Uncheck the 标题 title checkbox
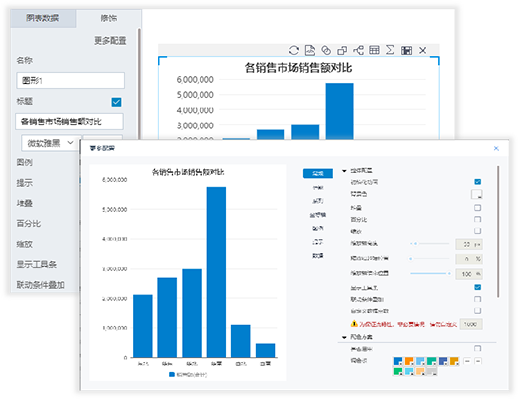 point(116,102)
